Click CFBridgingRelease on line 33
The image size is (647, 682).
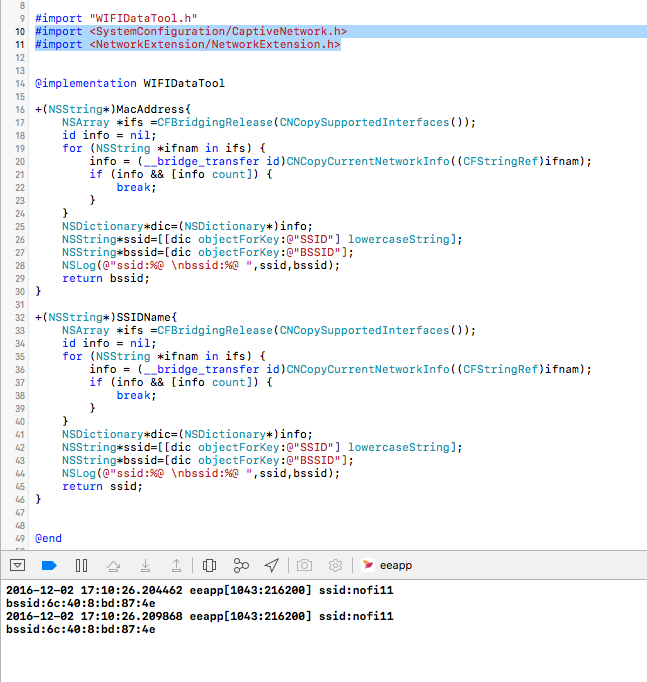coord(215,330)
